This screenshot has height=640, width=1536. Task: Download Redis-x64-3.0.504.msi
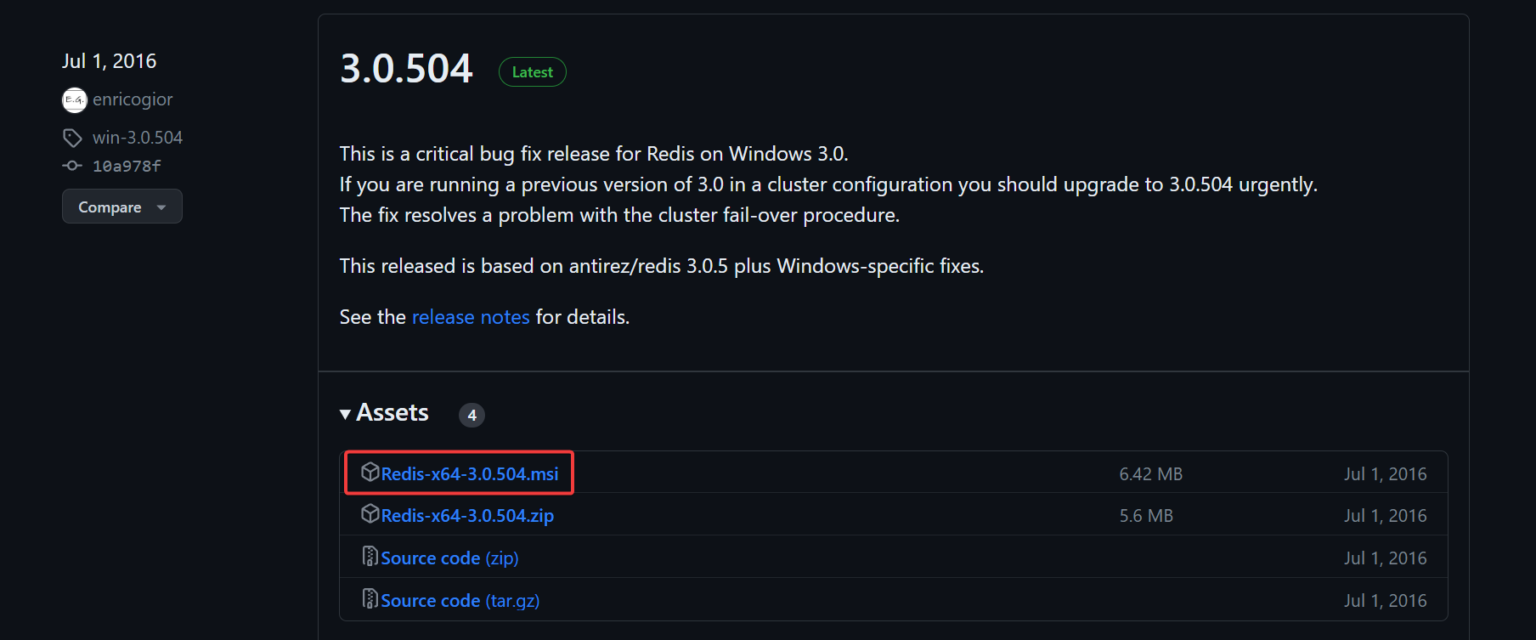(469, 474)
